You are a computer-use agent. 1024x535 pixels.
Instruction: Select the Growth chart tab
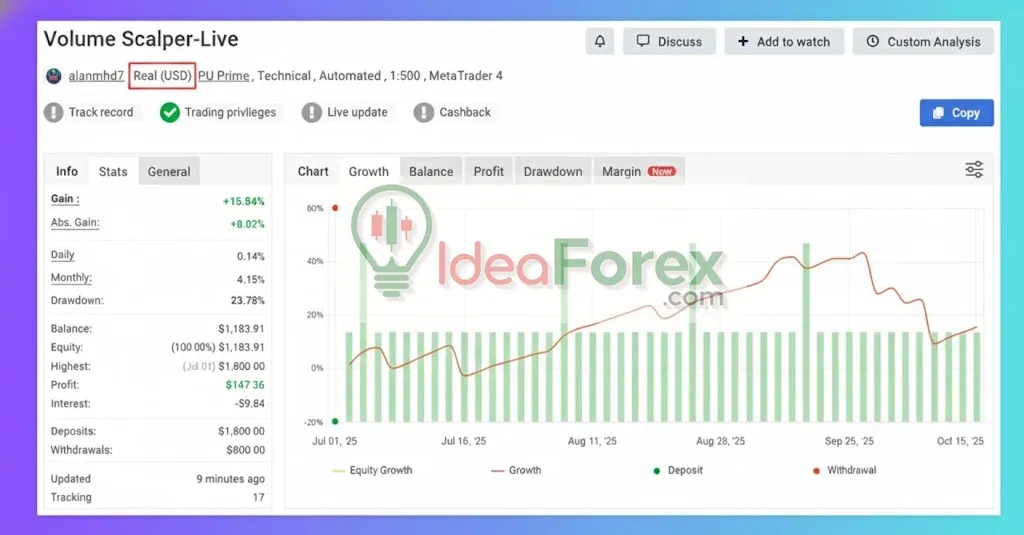point(368,171)
